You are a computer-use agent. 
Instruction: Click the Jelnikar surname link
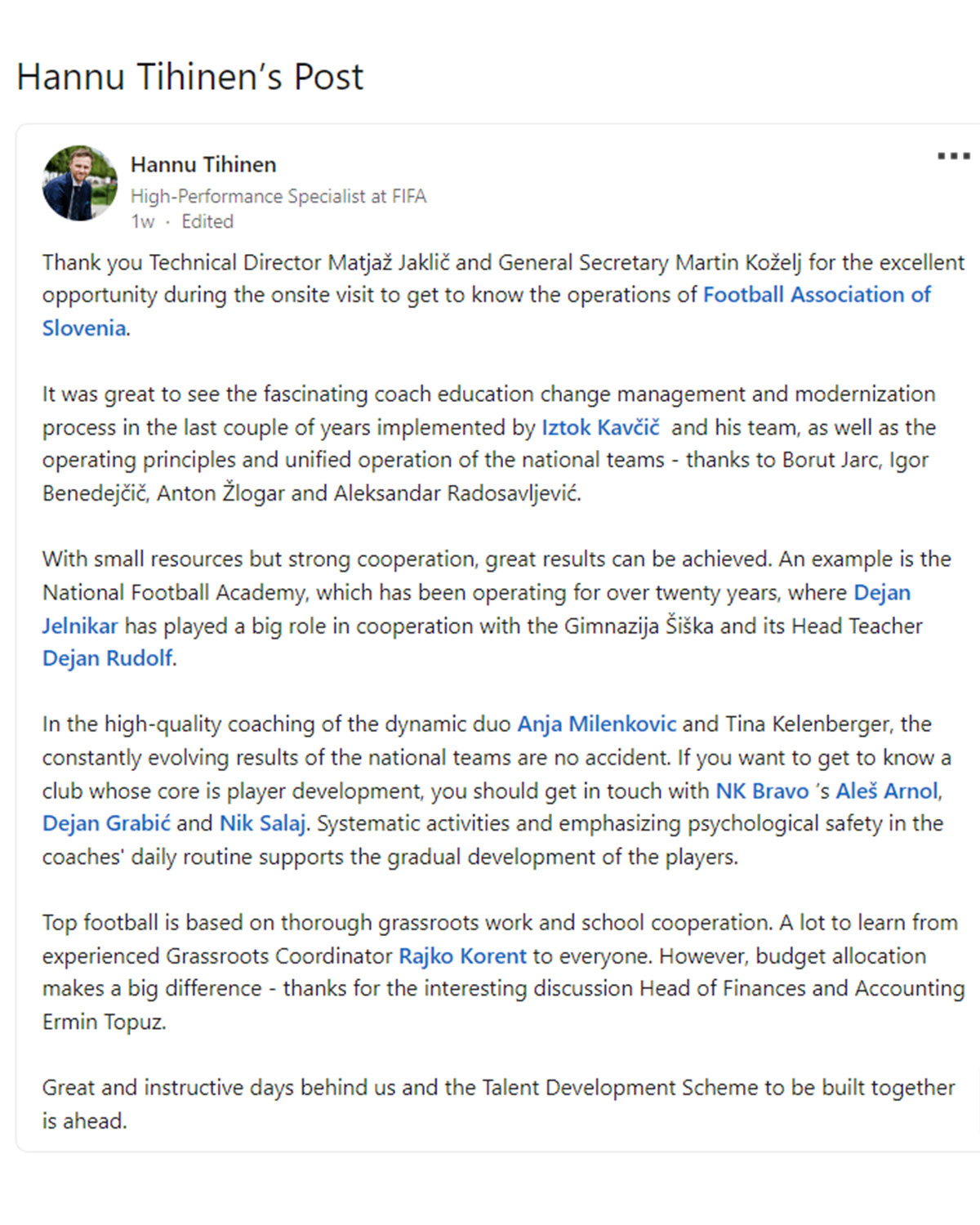[x=80, y=626]
